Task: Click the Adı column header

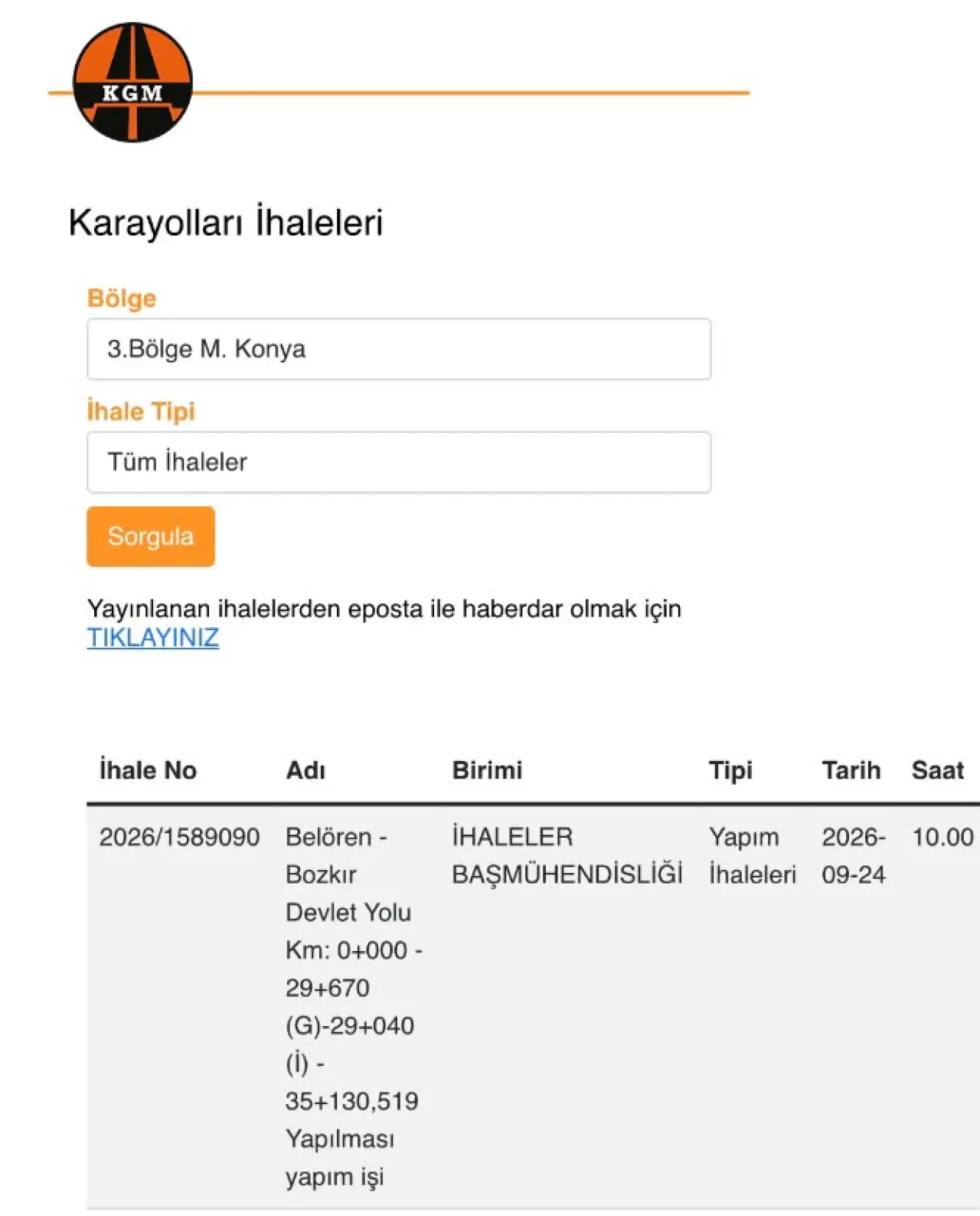Action: pyautogui.click(x=305, y=770)
